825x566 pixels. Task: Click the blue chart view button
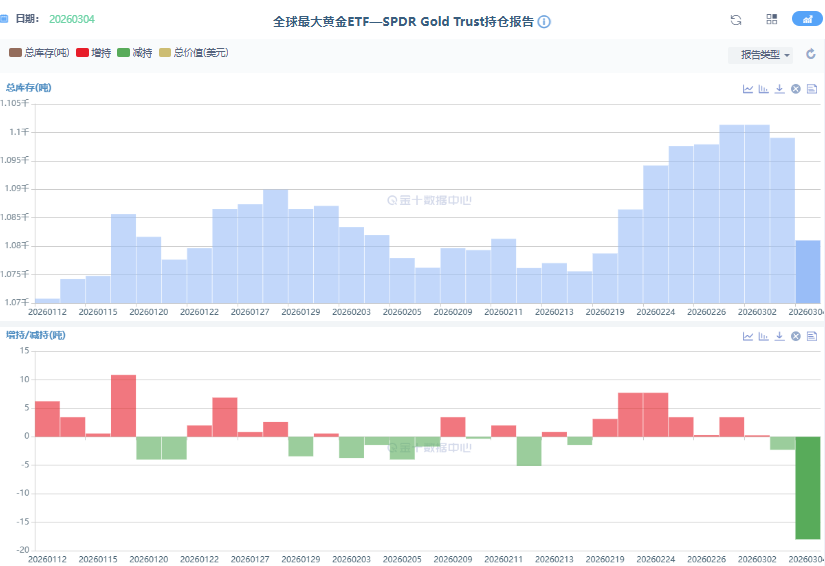click(805, 20)
